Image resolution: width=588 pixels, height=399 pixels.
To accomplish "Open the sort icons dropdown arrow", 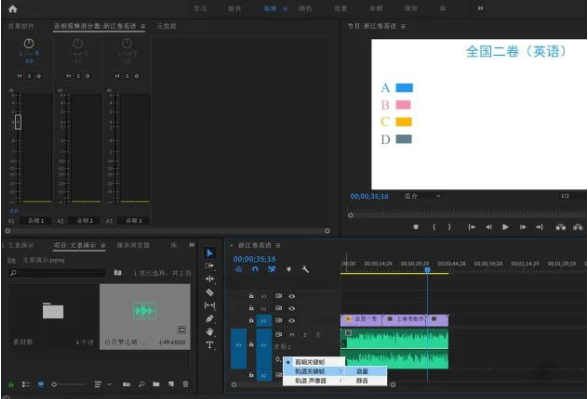I will [x=109, y=384].
